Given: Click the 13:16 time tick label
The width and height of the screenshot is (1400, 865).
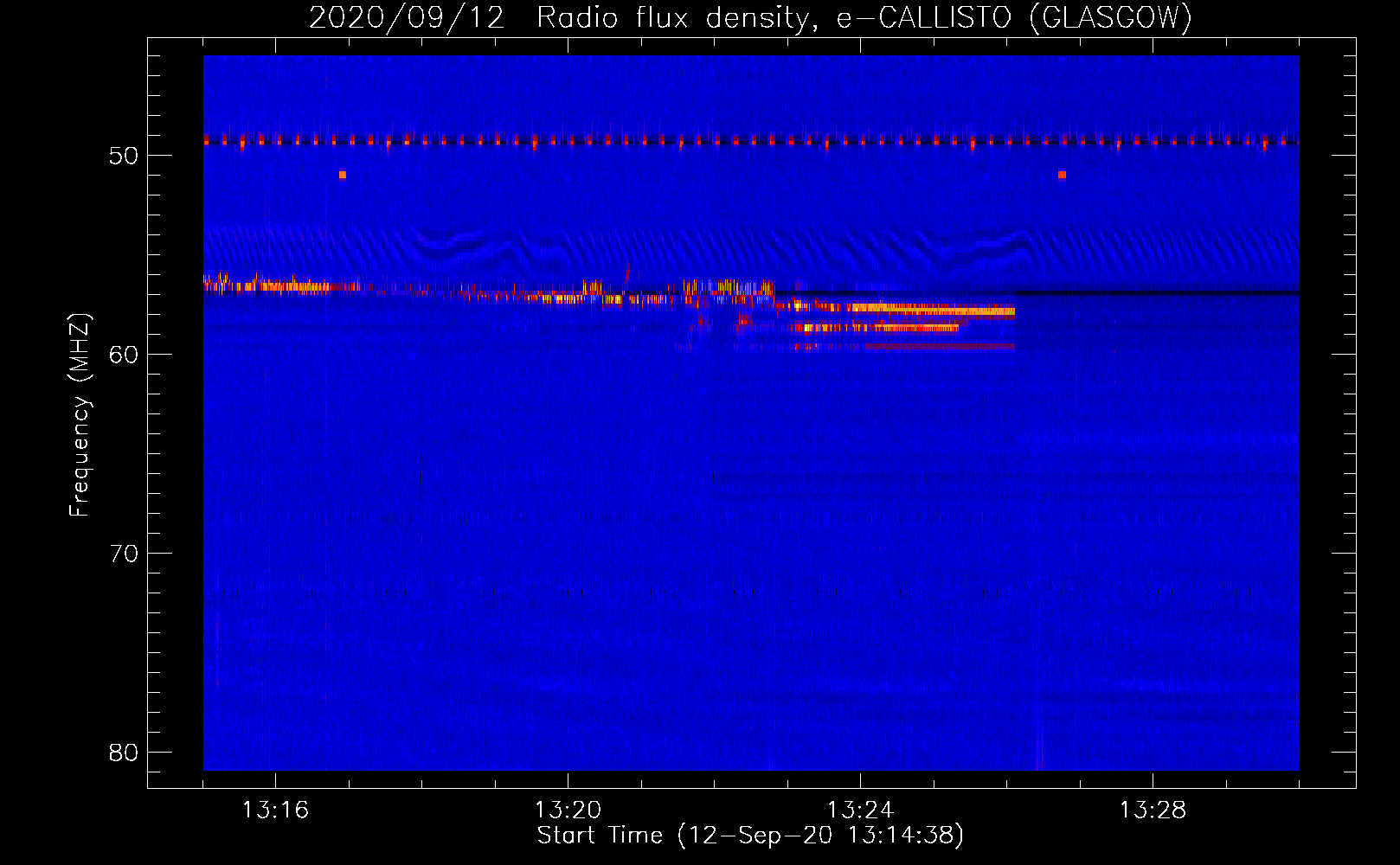Looking at the screenshot, I should tap(275, 811).
